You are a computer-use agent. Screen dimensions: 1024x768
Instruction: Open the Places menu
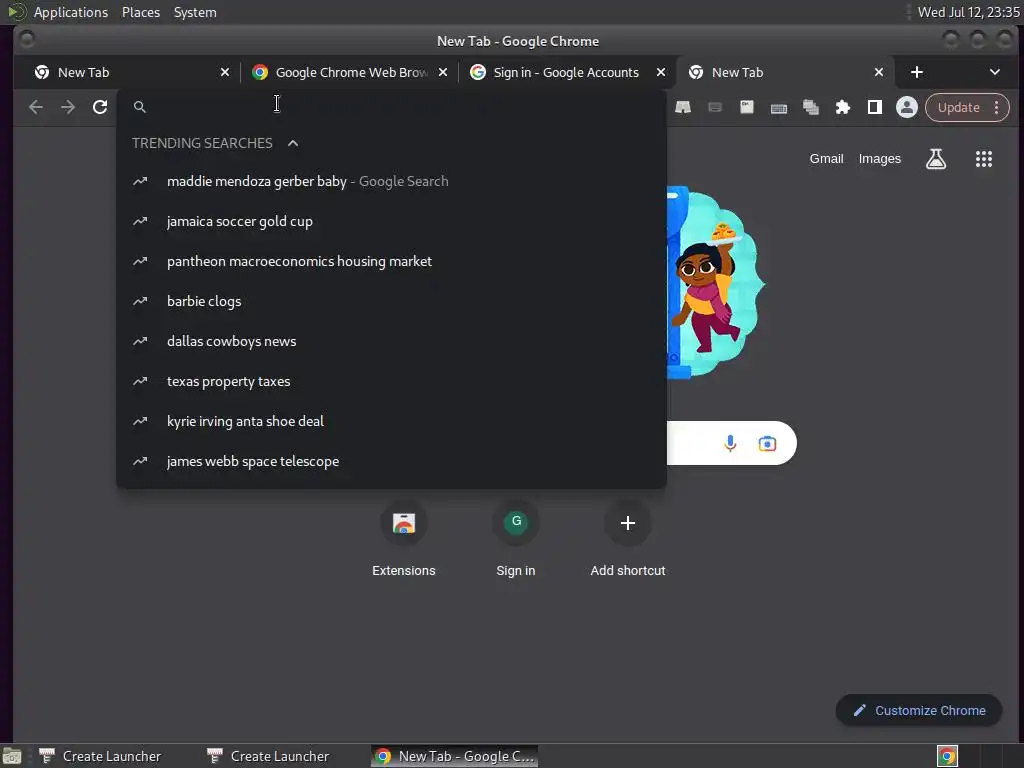coord(141,12)
